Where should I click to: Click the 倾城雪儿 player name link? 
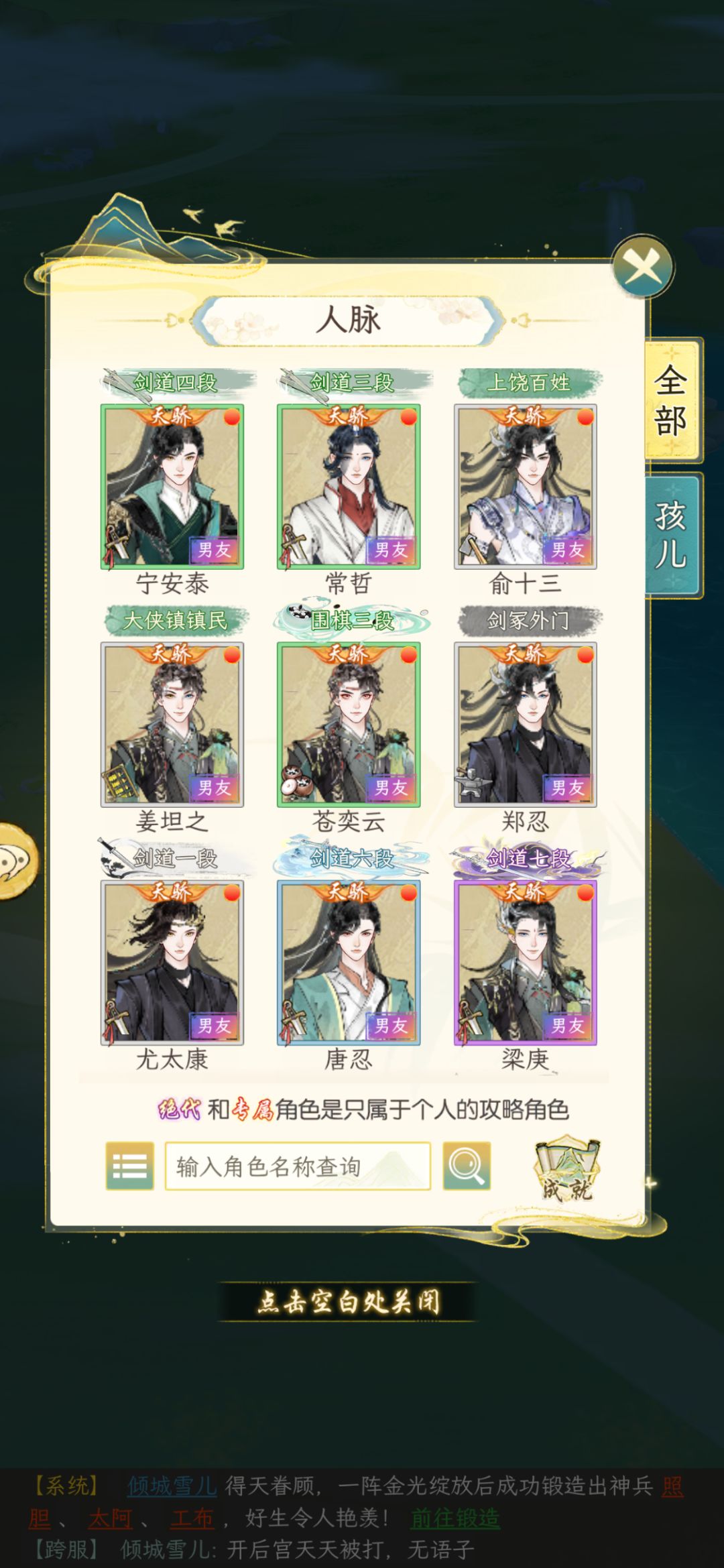[x=172, y=1486]
